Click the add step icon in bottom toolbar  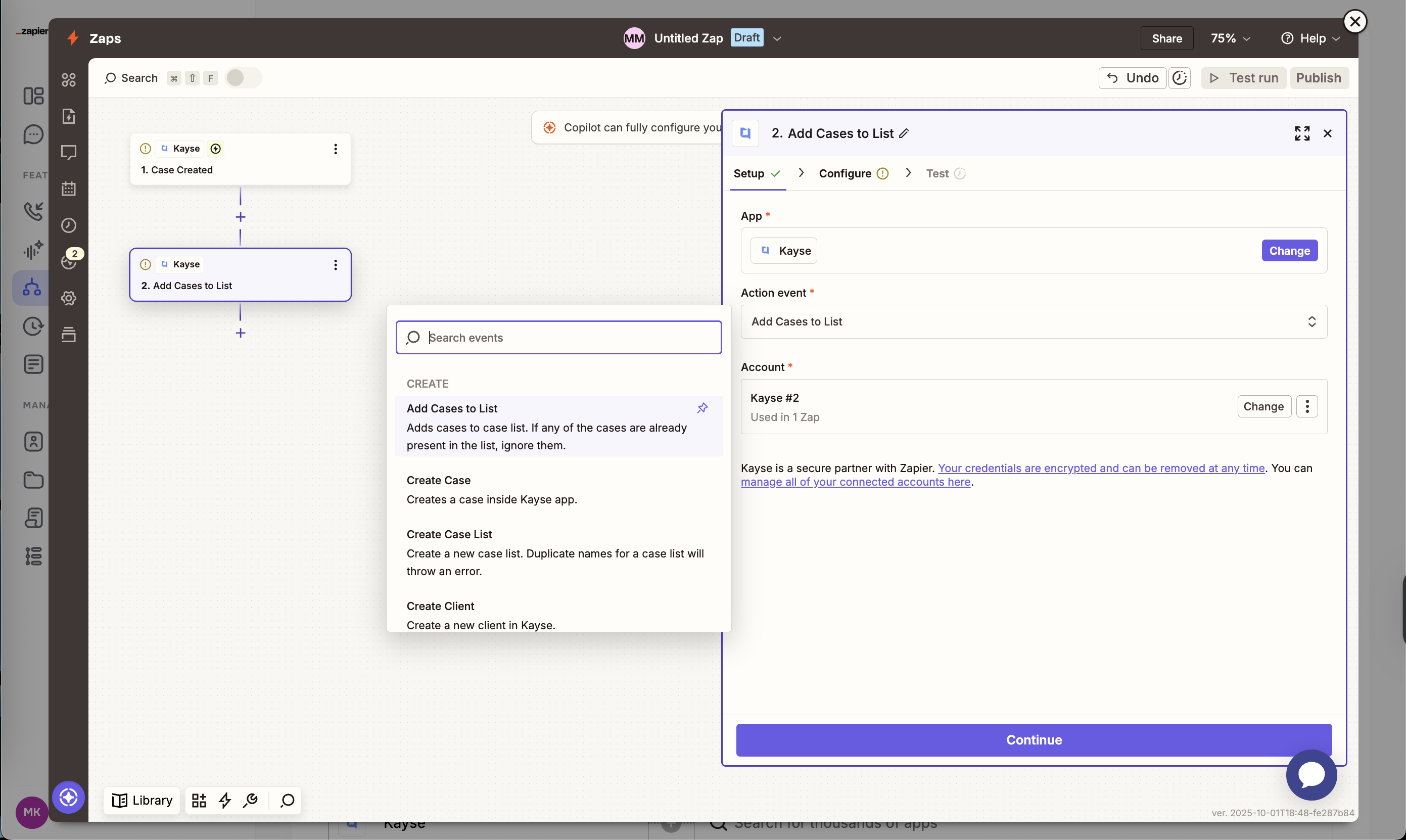[199, 801]
